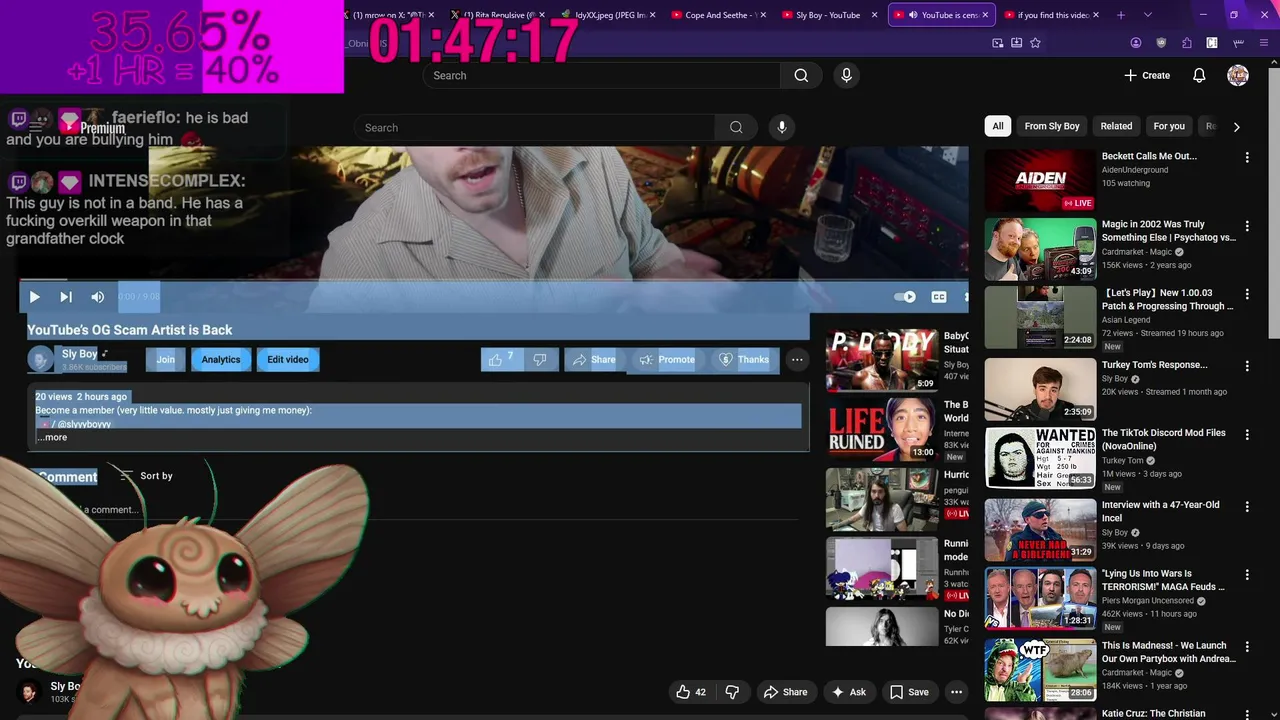Like the inner video with 7 likes

(501, 360)
